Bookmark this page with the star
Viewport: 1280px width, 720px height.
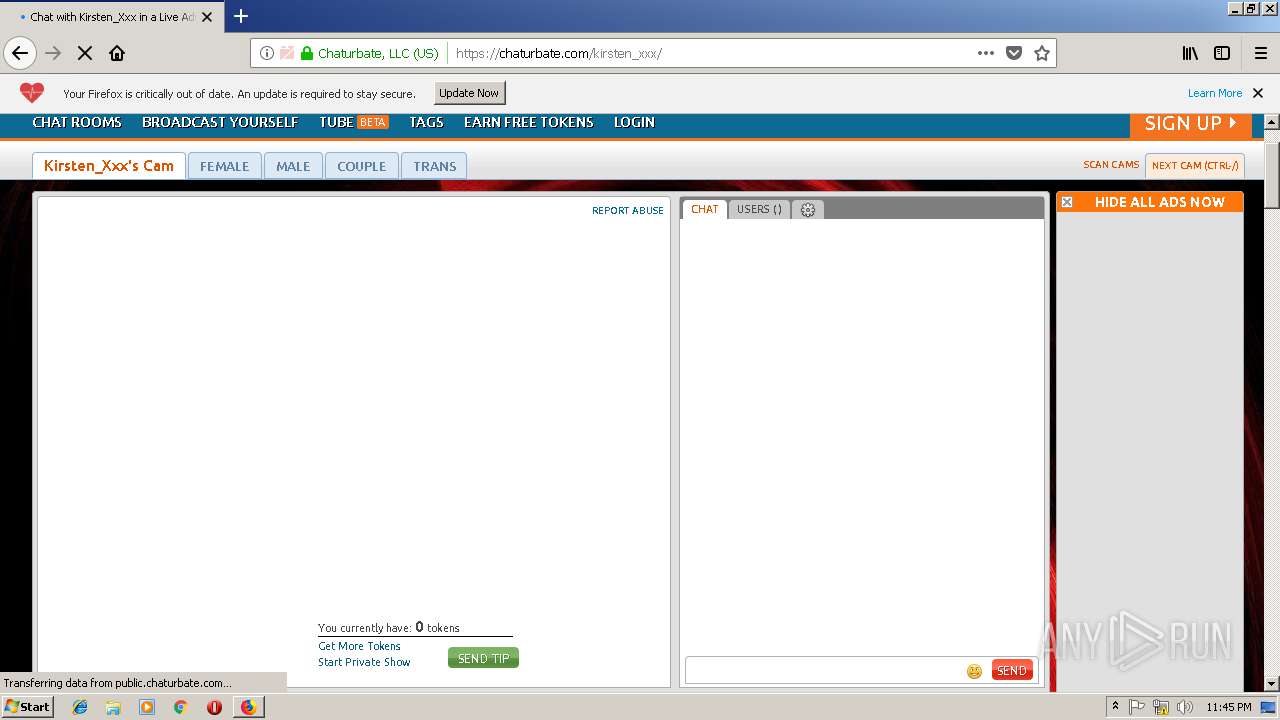click(x=1042, y=53)
